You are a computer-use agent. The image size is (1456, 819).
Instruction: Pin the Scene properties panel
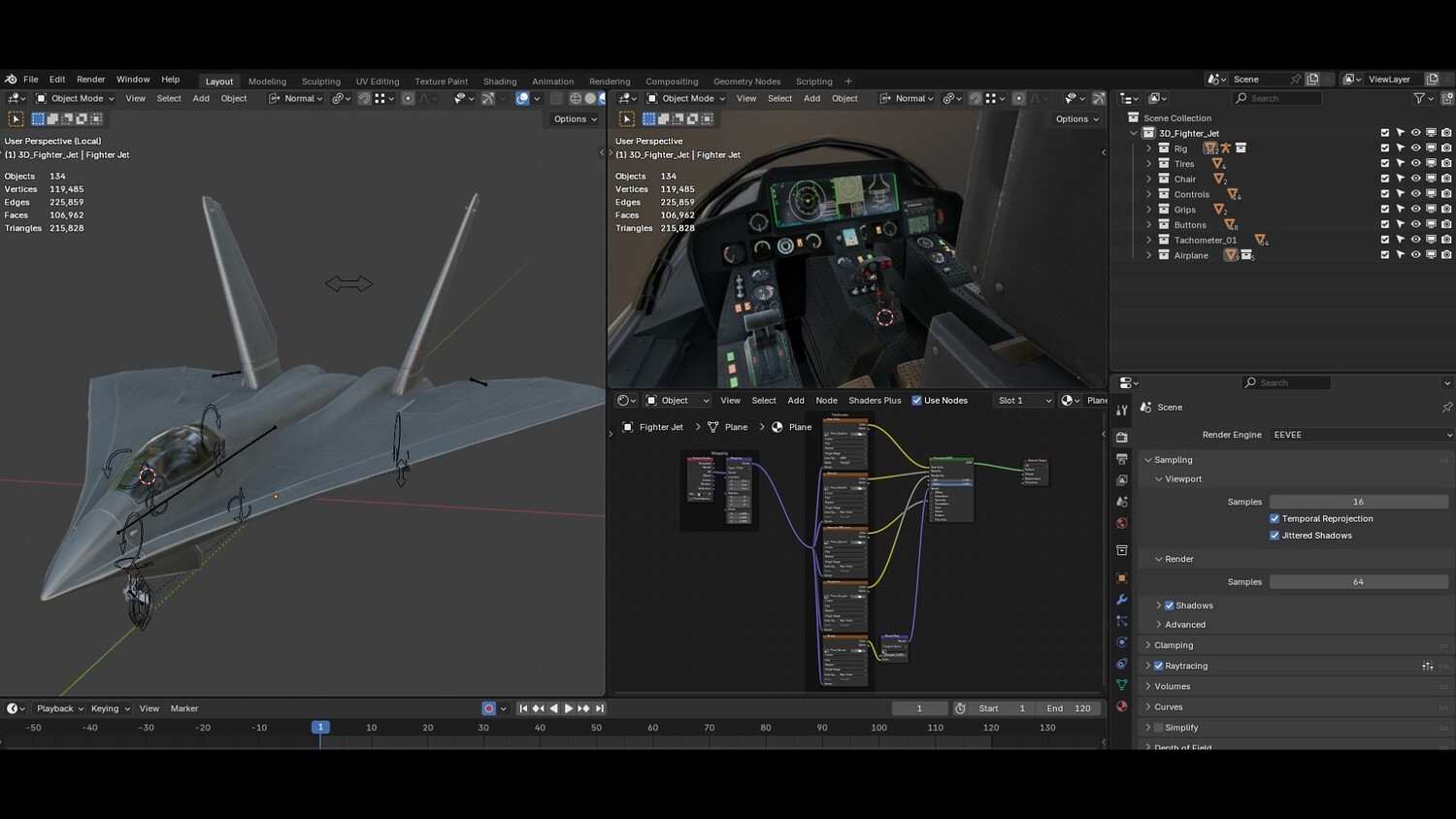click(x=1446, y=408)
